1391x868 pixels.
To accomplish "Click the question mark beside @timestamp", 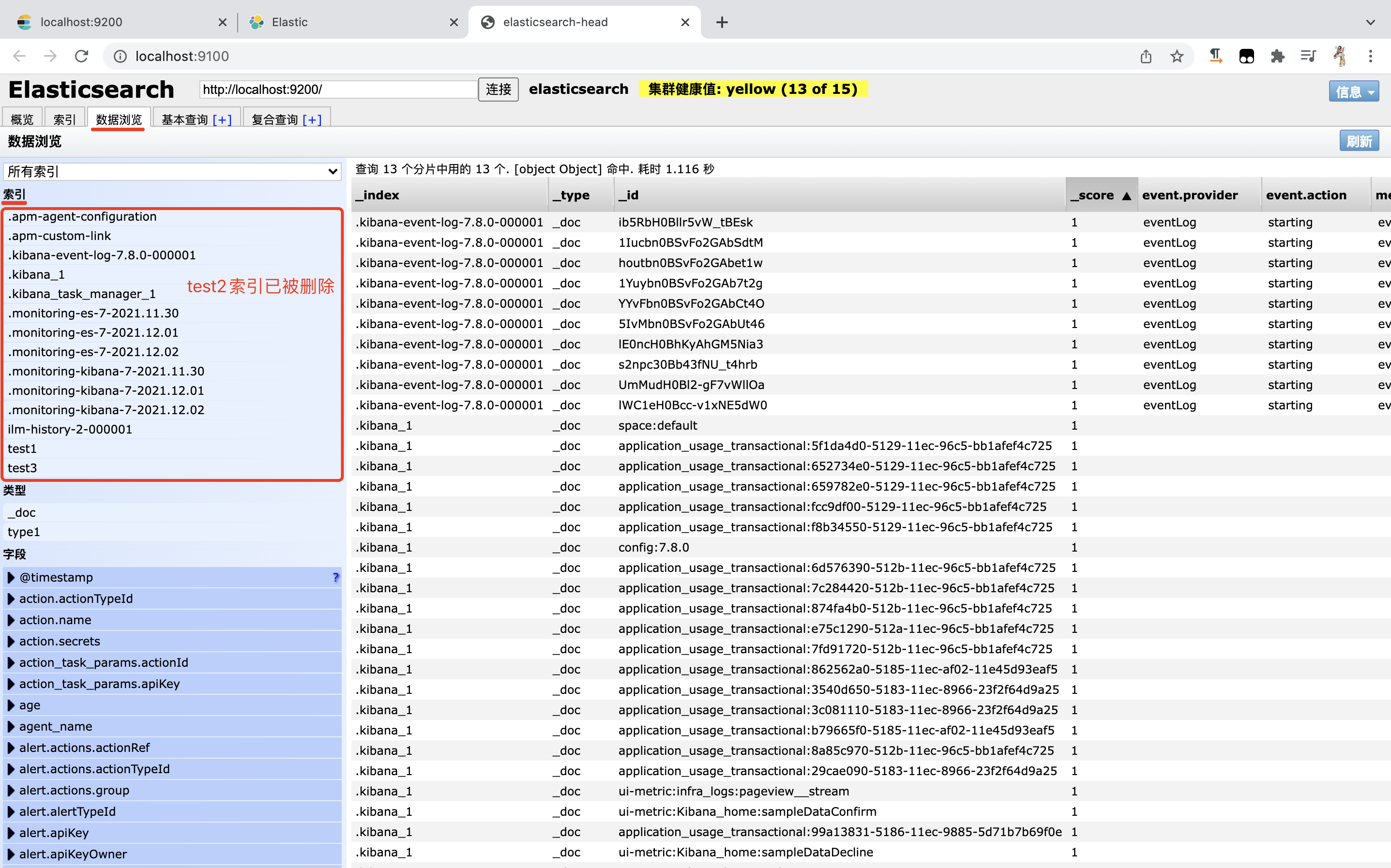I will coord(335,578).
